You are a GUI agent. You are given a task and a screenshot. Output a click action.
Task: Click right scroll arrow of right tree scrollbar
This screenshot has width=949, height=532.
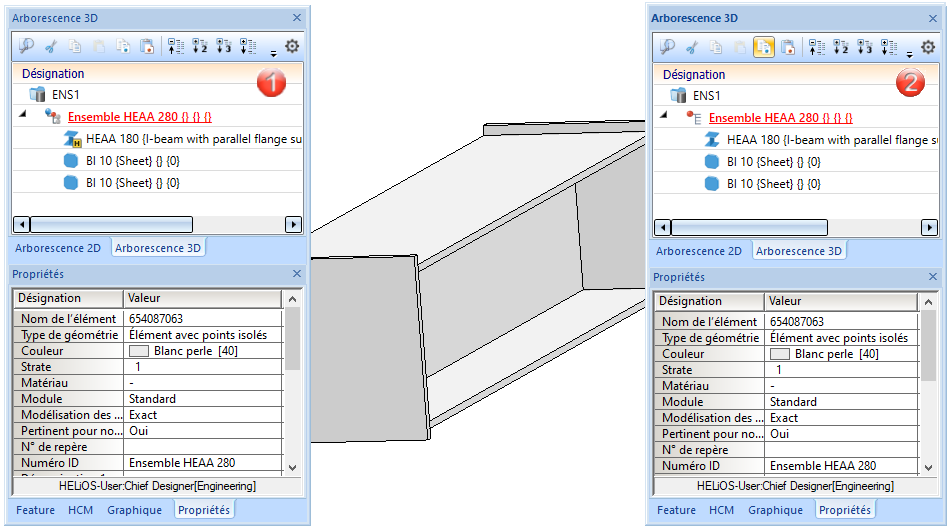[929, 228]
